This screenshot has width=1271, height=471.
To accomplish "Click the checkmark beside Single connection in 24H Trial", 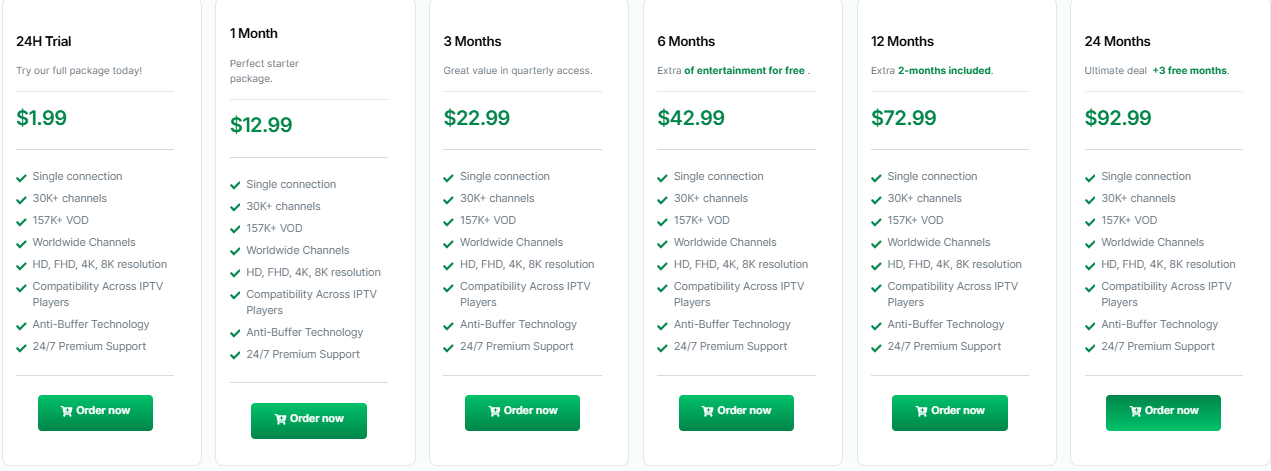I will point(22,177).
